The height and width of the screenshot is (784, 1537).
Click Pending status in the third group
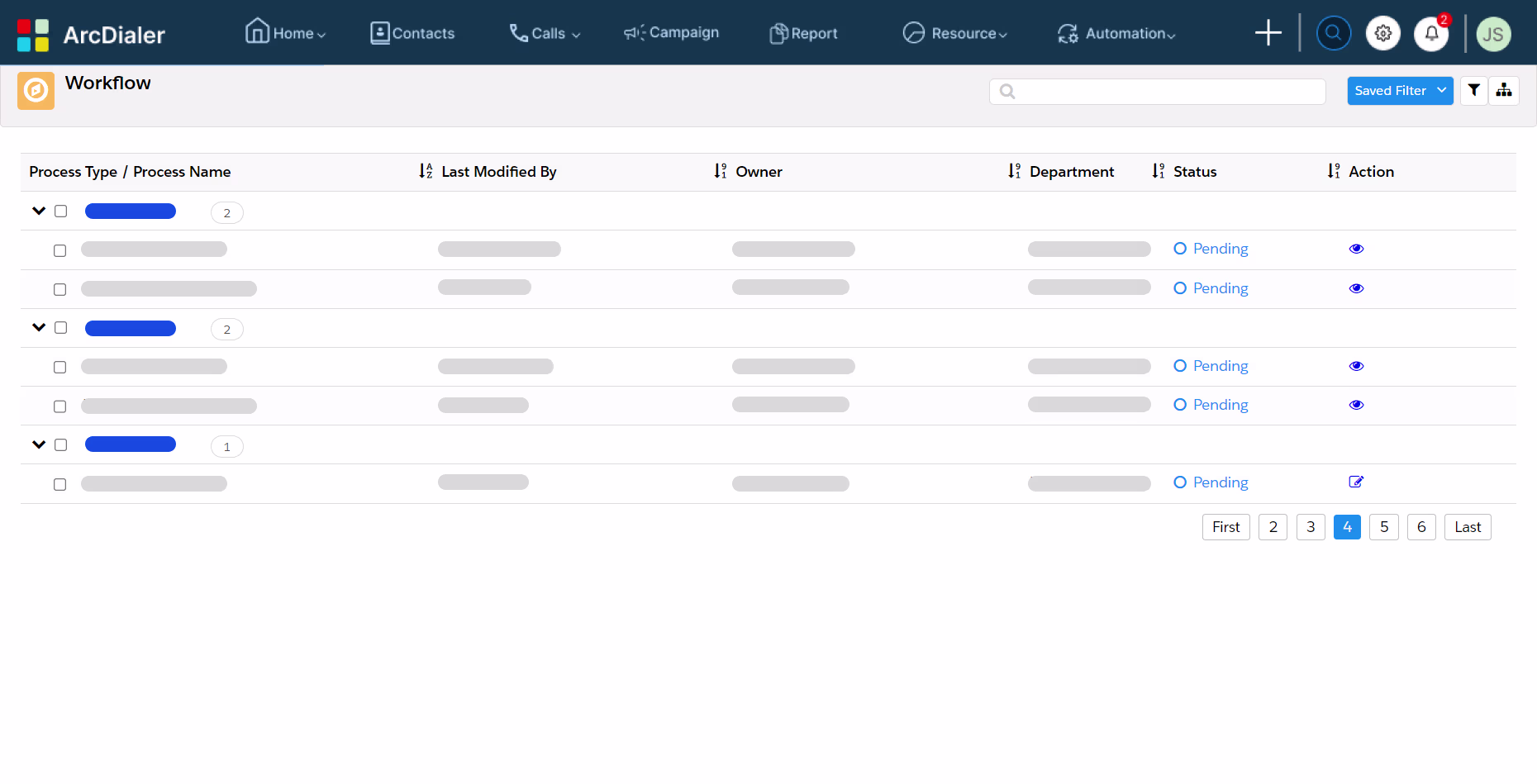[x=1211, y=482]
